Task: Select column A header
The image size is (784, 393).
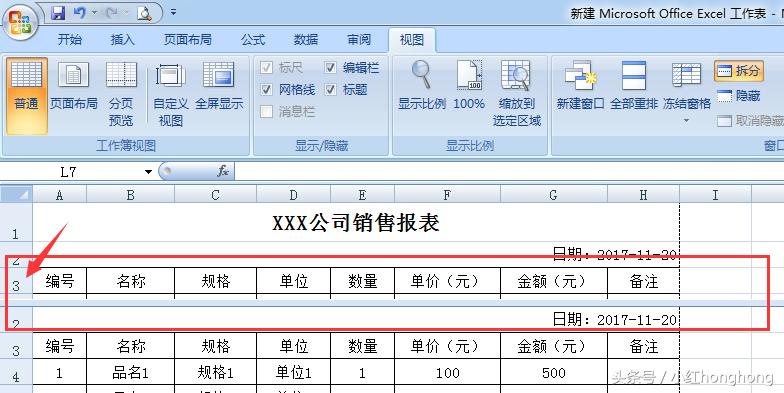Action: (60, 194)
